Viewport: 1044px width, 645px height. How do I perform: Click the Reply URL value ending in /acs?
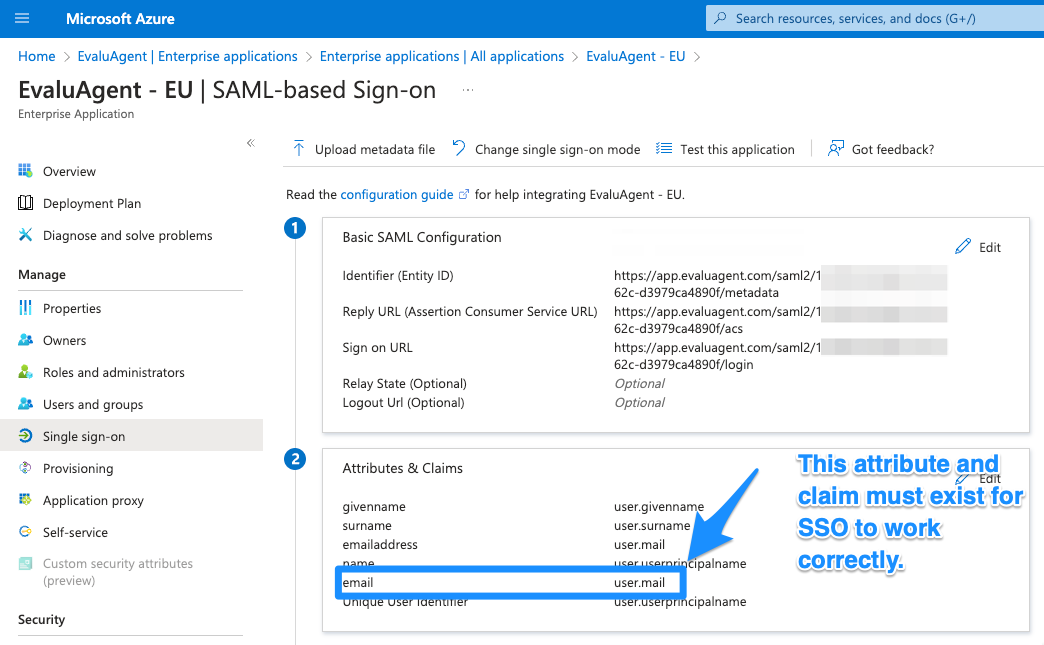[717, 320]
